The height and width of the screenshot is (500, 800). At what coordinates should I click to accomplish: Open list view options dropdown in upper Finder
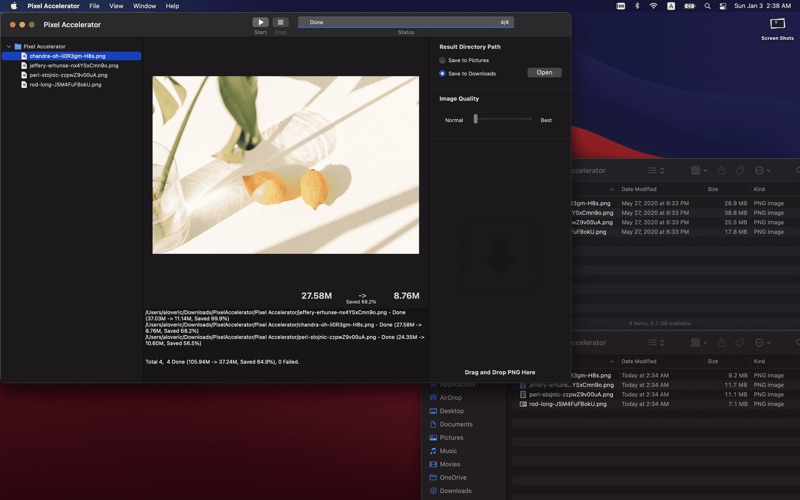pos(656,171)
